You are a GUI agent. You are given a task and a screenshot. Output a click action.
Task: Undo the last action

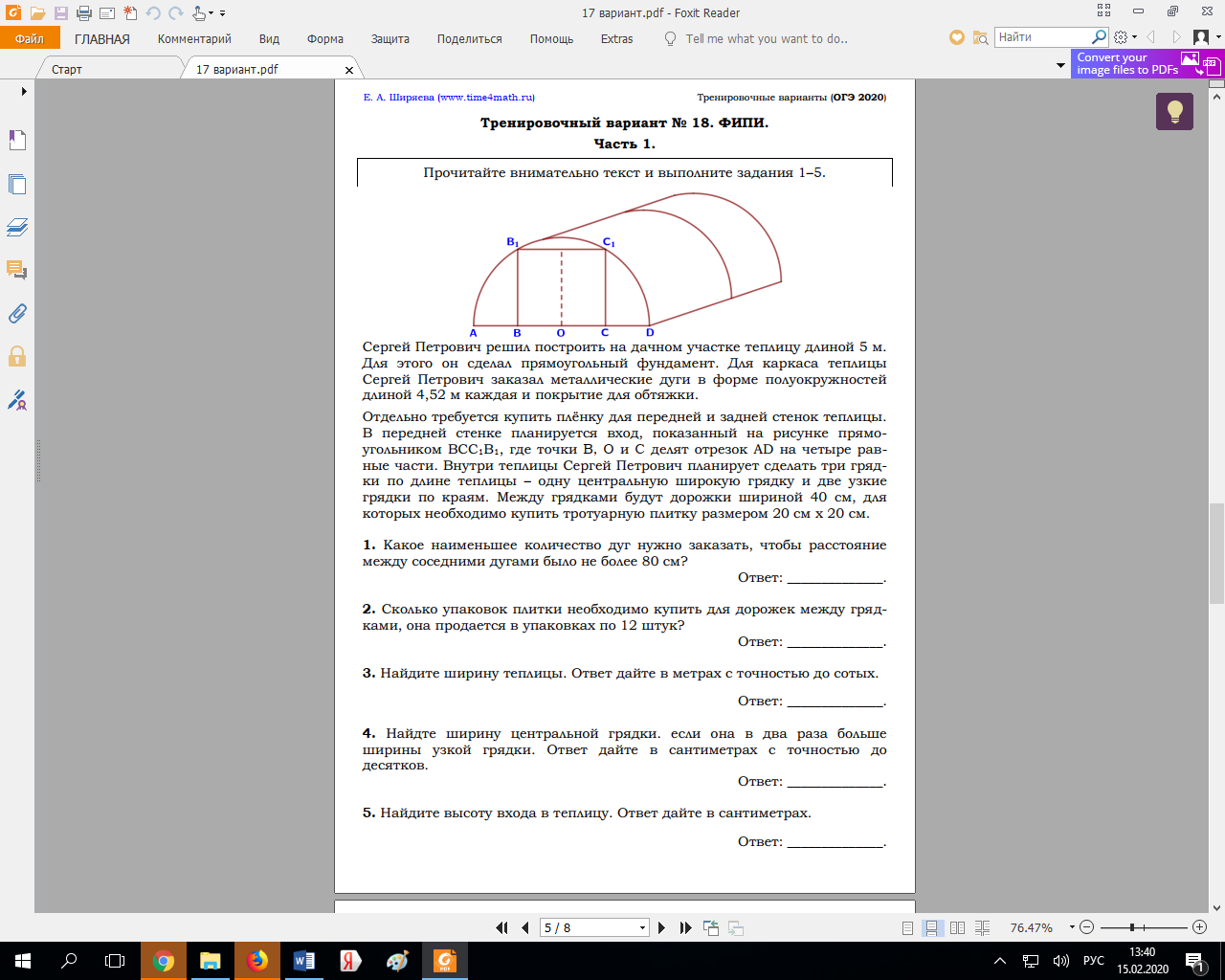tap(153, 13)
